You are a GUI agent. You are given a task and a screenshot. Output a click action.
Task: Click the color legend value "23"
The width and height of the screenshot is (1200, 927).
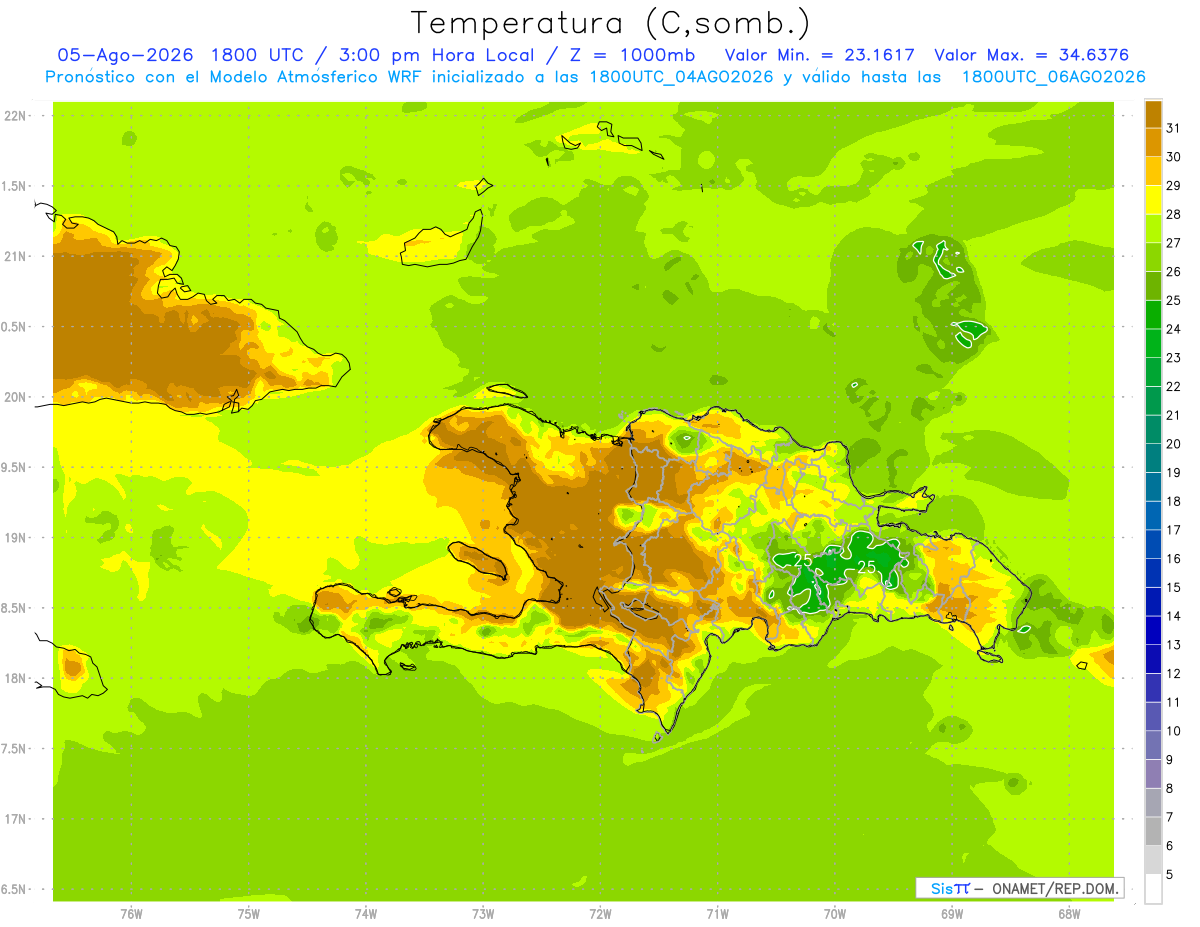pos(1174,357)
